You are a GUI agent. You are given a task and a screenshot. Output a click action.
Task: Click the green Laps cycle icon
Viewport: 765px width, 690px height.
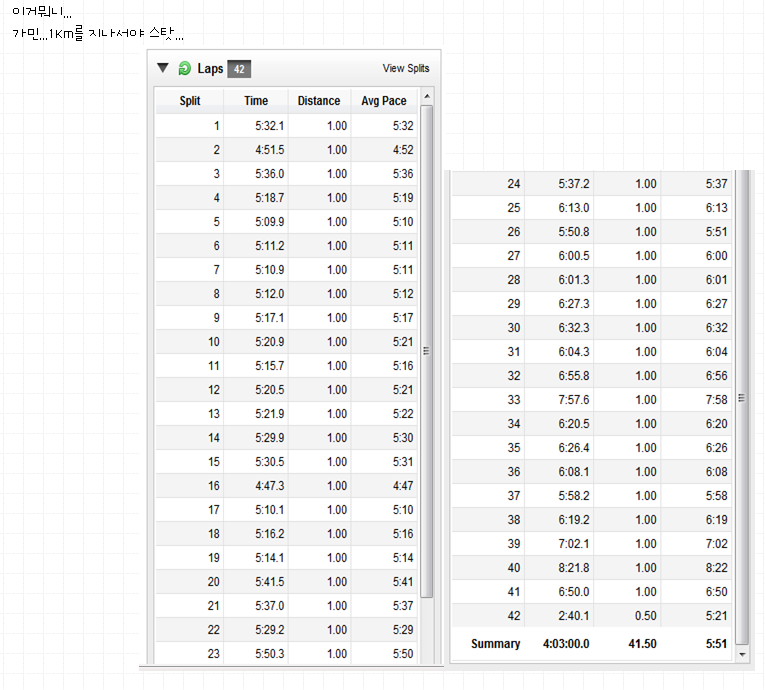(185, 69)
